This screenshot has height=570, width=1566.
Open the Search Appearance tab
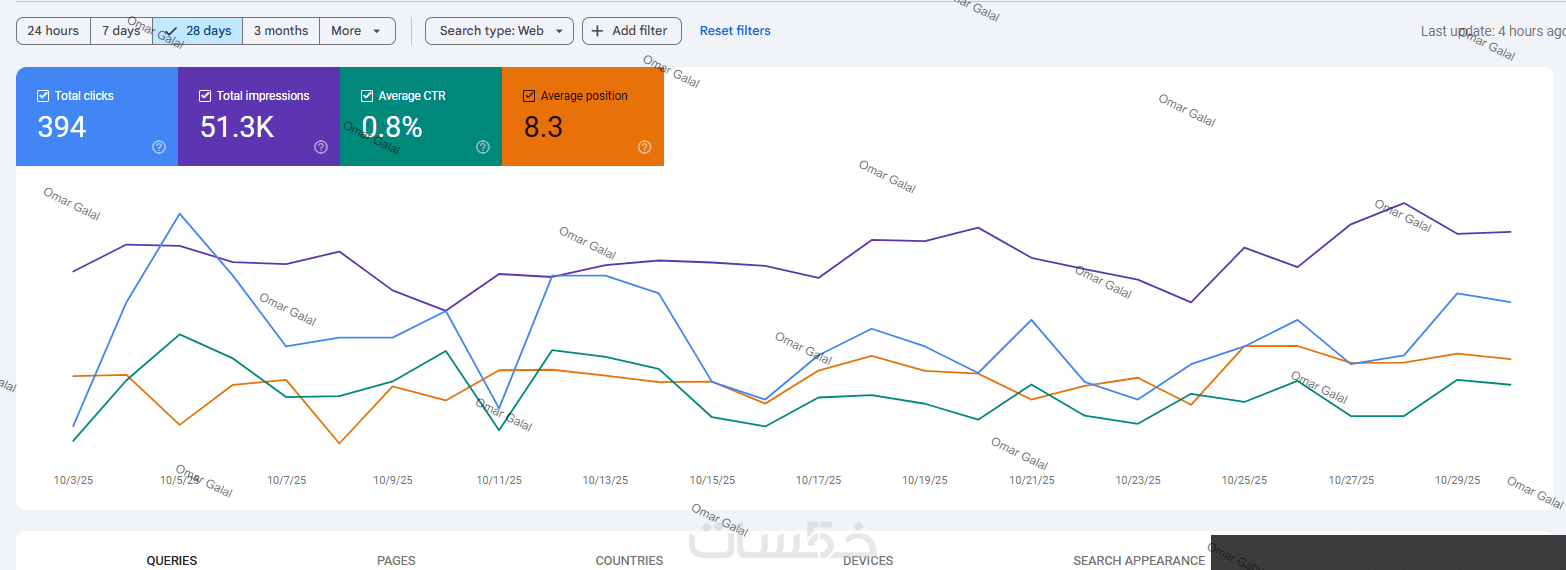tap(1139, 560)
